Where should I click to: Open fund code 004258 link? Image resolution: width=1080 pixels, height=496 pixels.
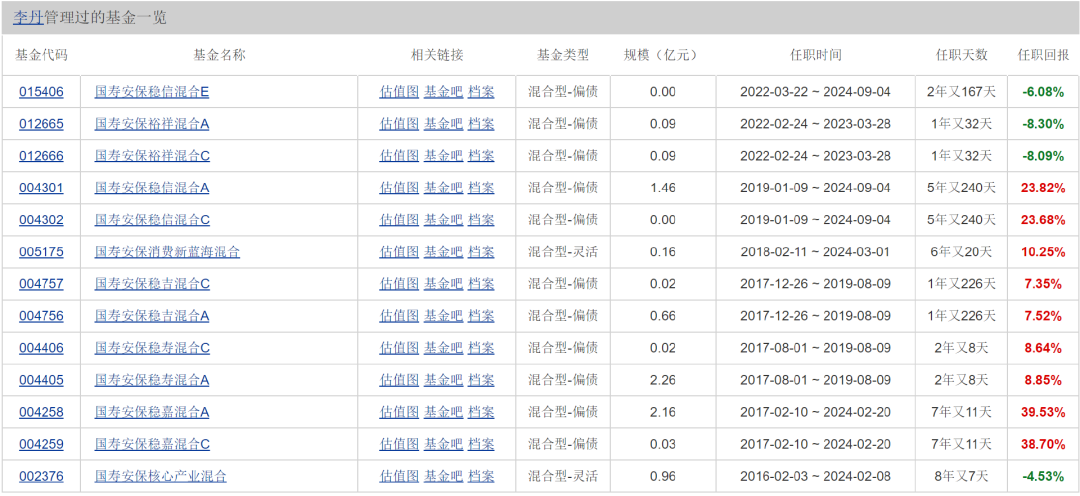(41, 412)
